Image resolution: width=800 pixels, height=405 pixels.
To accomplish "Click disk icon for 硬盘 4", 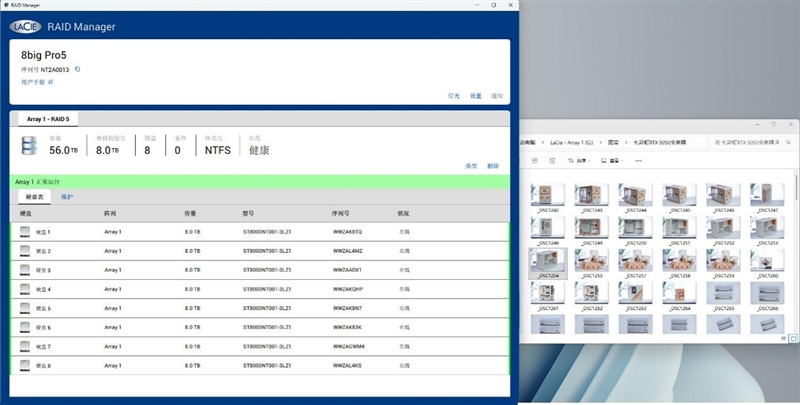I will pos(24,289).
